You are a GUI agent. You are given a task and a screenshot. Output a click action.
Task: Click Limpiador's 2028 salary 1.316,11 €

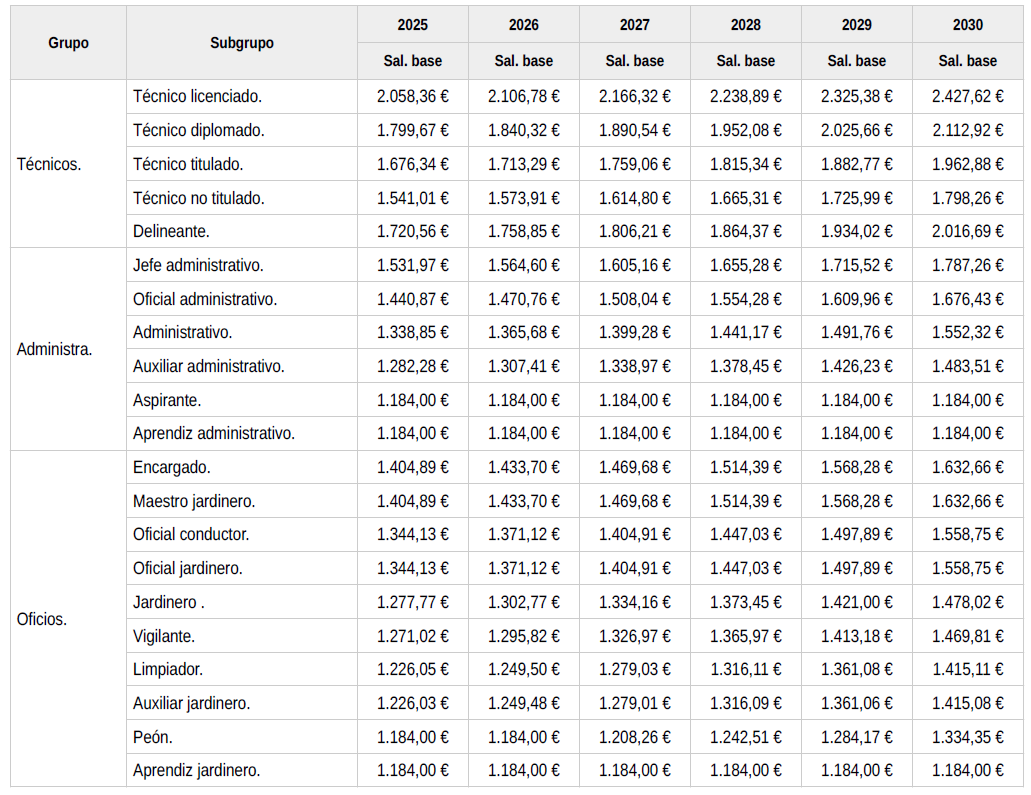point(745,669)
